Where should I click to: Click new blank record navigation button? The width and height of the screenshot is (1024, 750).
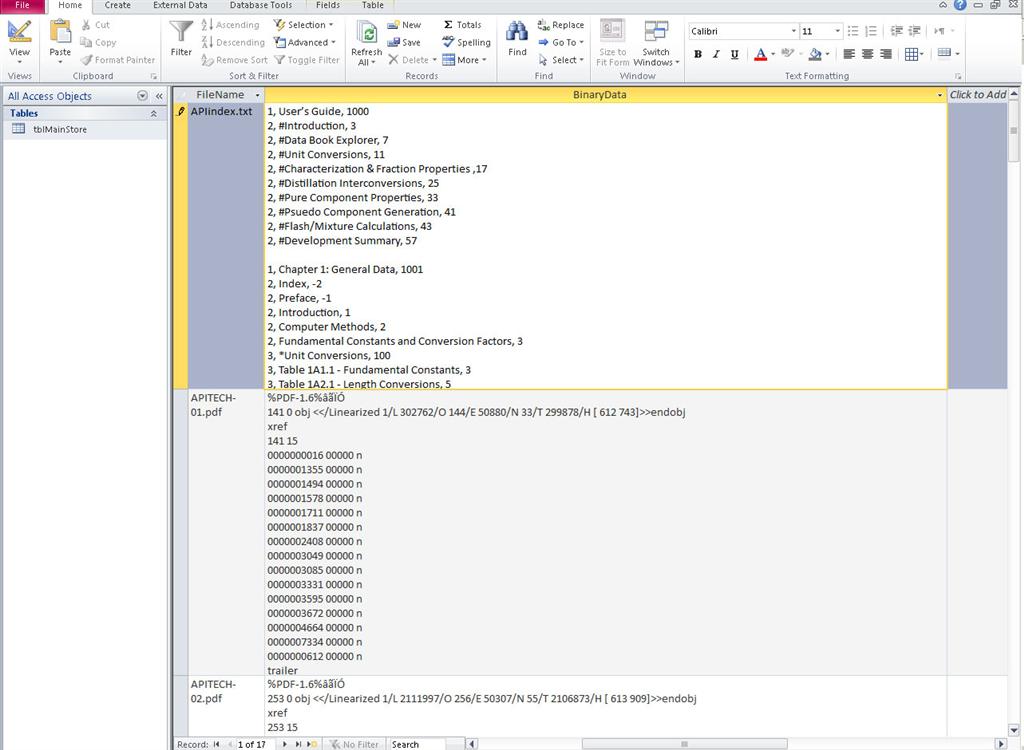tap(312, 744)
